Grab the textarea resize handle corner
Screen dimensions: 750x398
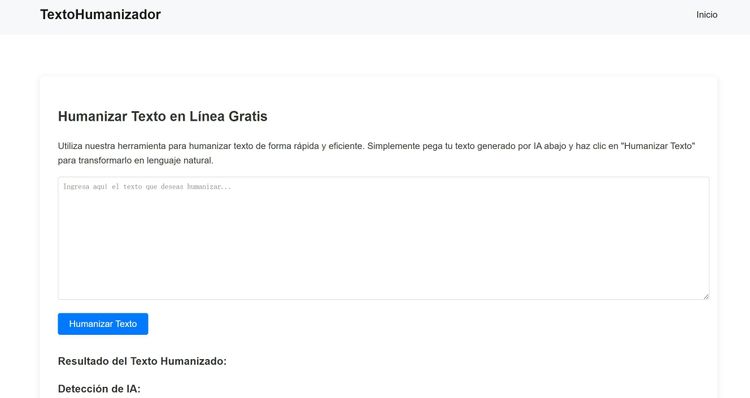tap(706, 297)
